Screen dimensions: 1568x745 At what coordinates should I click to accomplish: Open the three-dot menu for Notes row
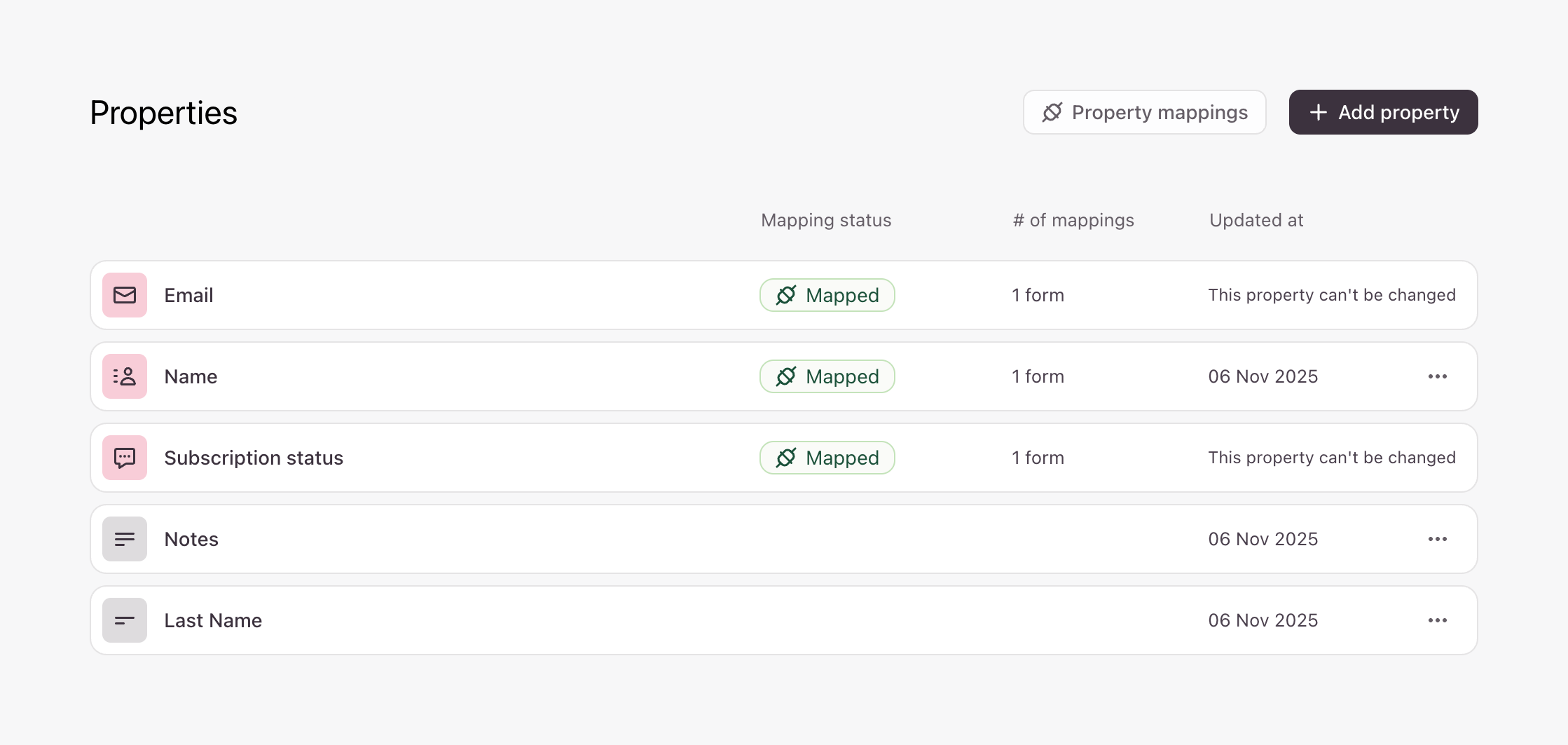(x=1437, y=539)
